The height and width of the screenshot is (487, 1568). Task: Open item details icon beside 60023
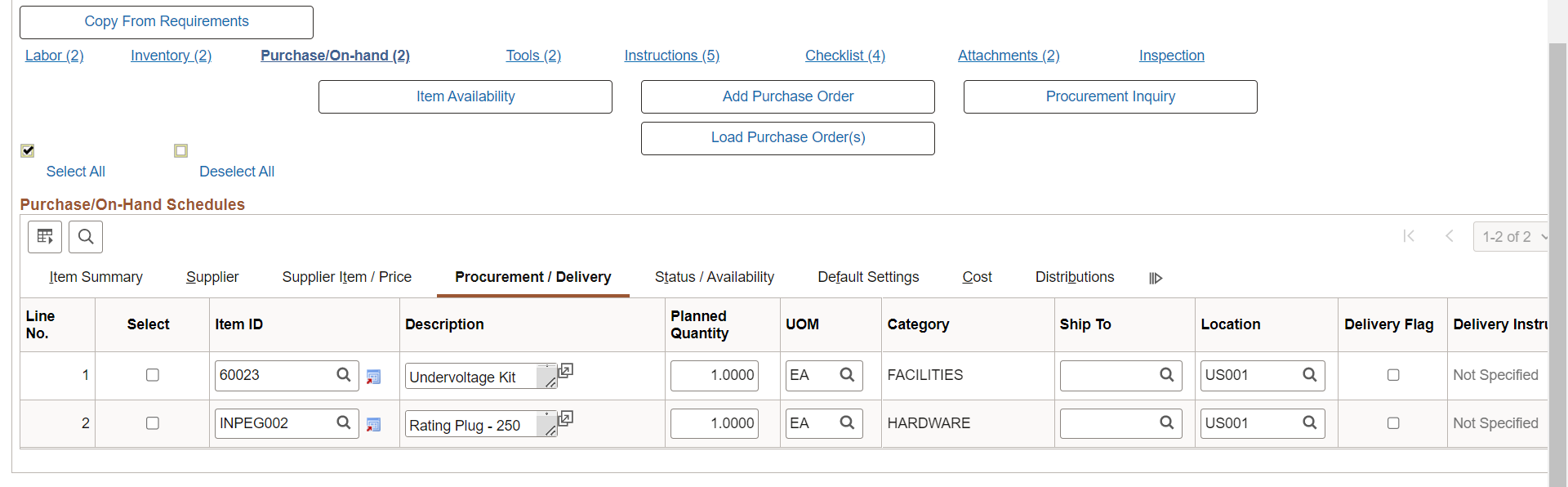click(x=373, y=377)
